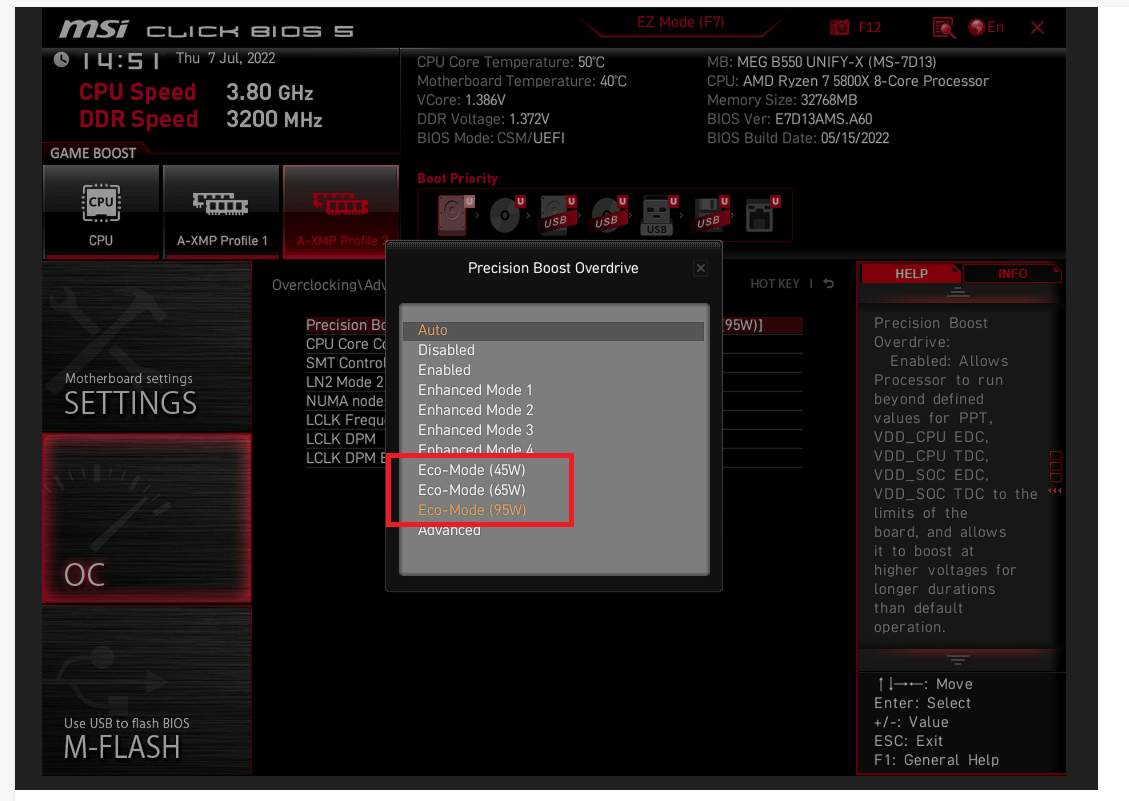Open the OC section in the sidebar
This screenshot has width=1129, height=801.
pos(147,518)
